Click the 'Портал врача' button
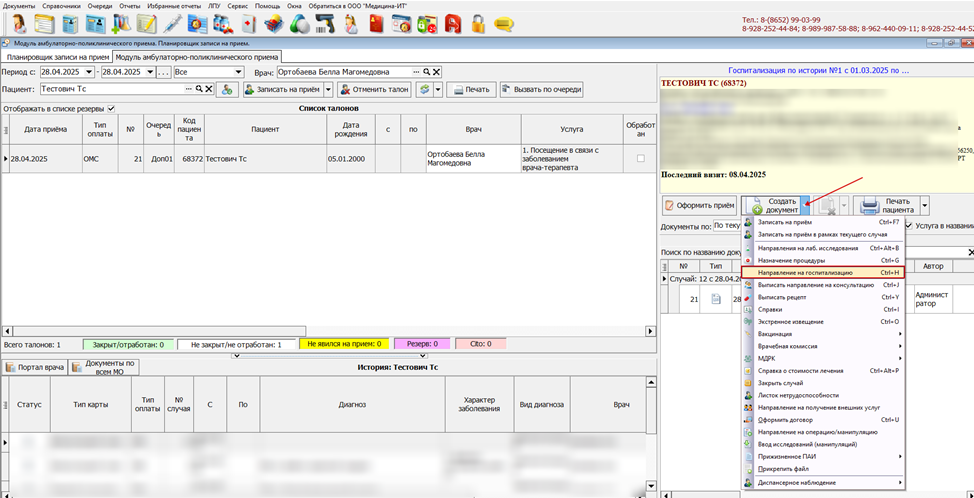 pos(35,367)
